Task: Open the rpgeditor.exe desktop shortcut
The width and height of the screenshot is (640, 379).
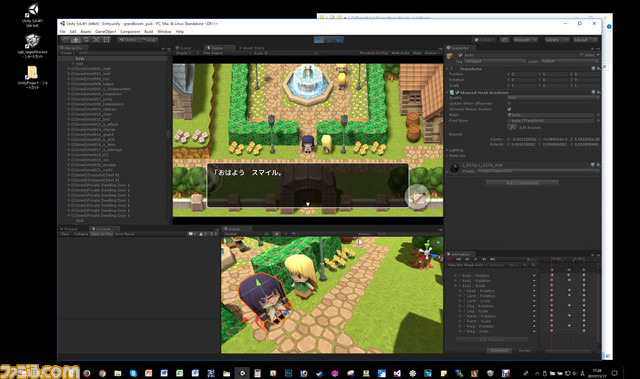Action: click(32, 46)
